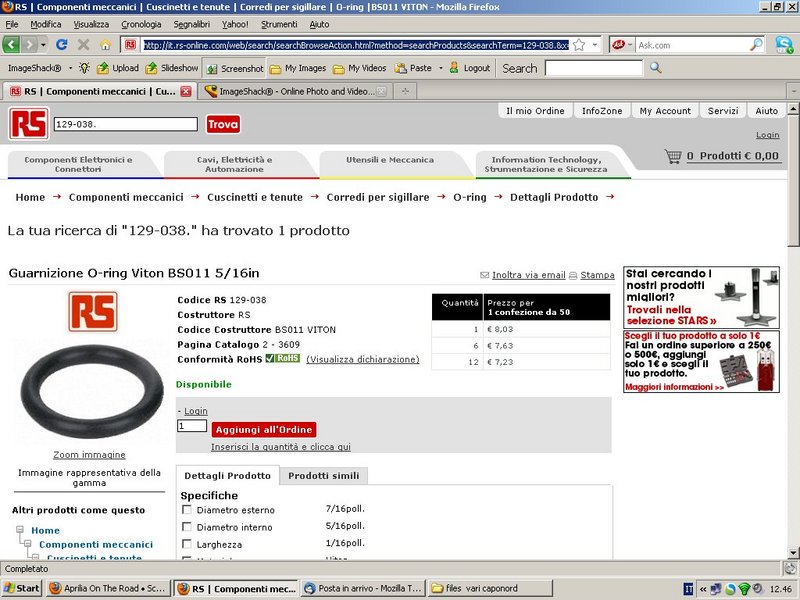This screenshot has height=600, width=800.
Task: Go back with the green Back arrow
Action: coord(11,45)
